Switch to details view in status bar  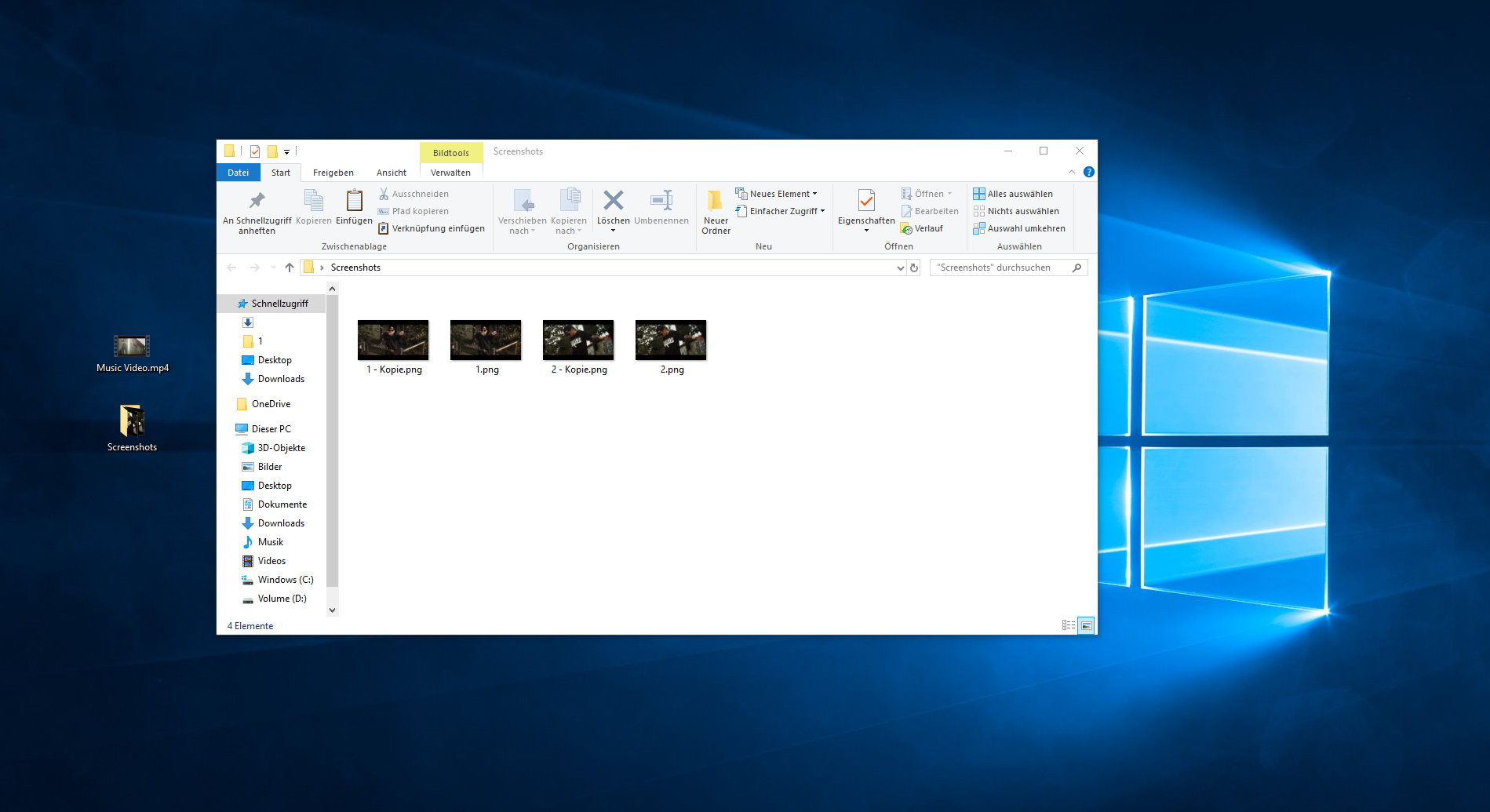point(1069,625)
